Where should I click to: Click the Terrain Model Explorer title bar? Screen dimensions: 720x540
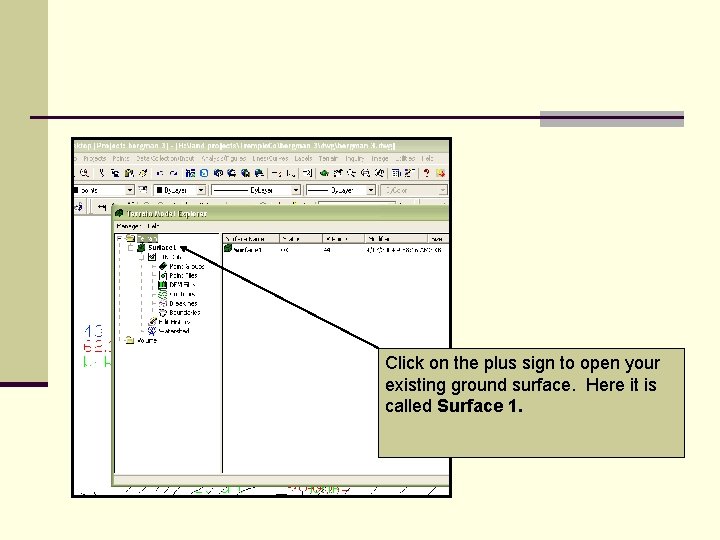point(280,213)
